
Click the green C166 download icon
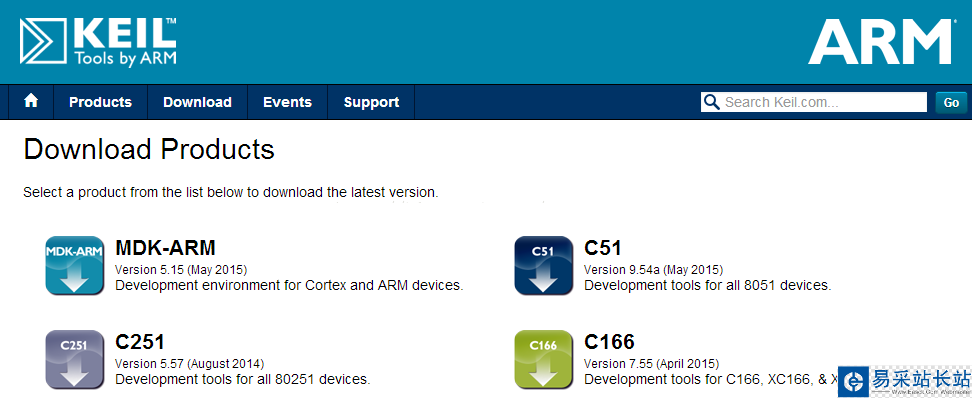pyautogui.click(x=544, y=360)
